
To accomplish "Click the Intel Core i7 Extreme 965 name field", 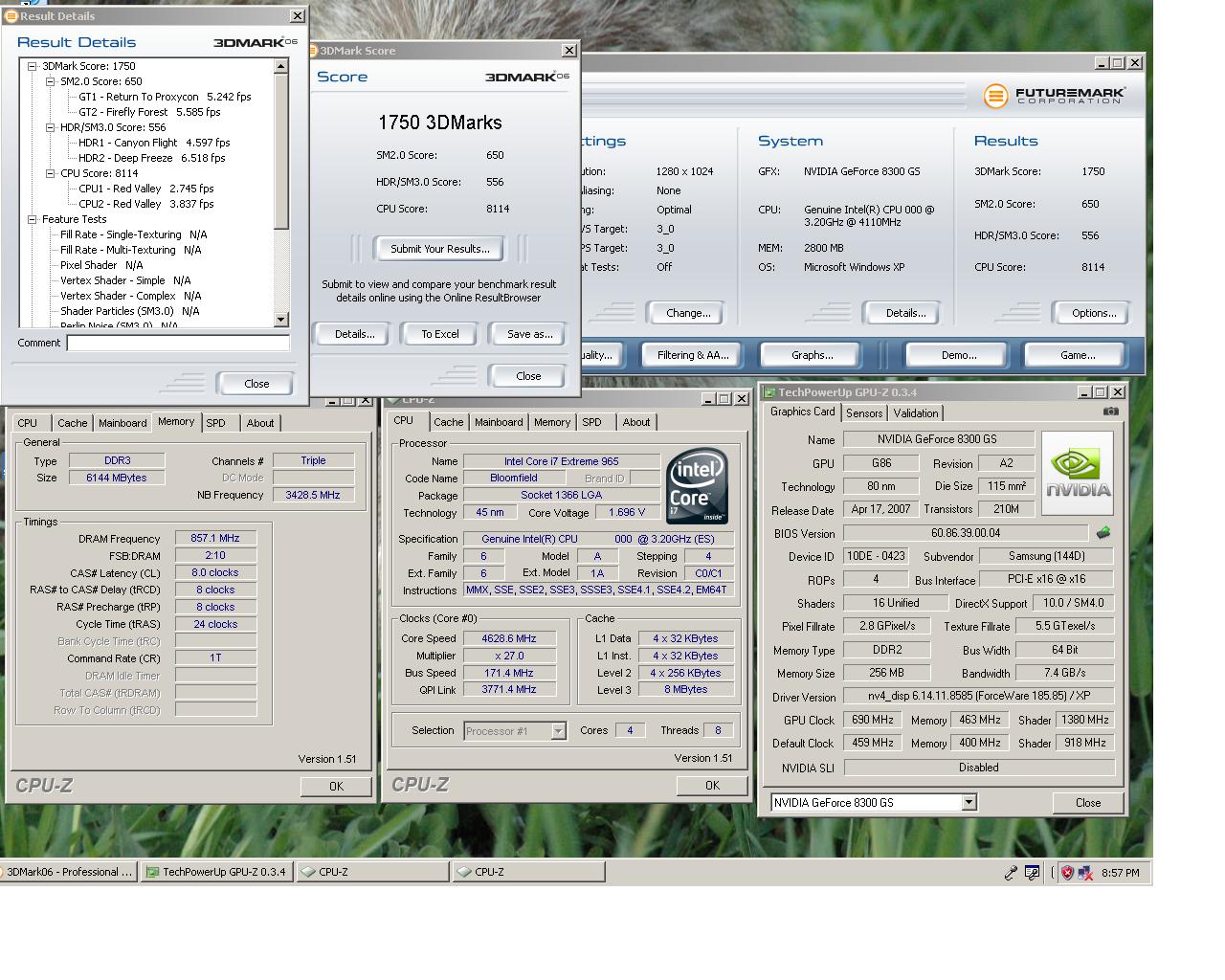I will (x=562, y=461).
